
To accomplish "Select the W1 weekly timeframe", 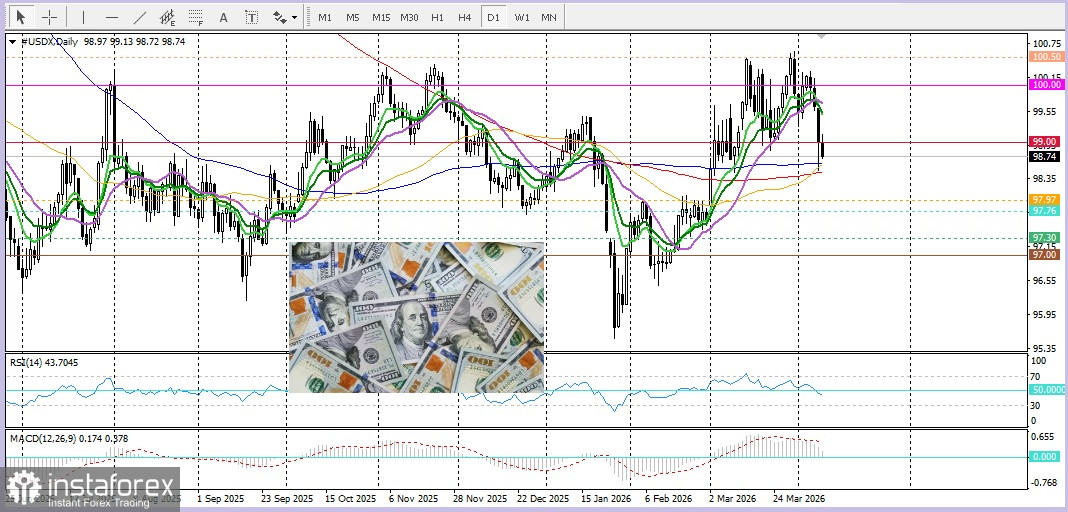I will pyautogui.click(x=521, y=17).
